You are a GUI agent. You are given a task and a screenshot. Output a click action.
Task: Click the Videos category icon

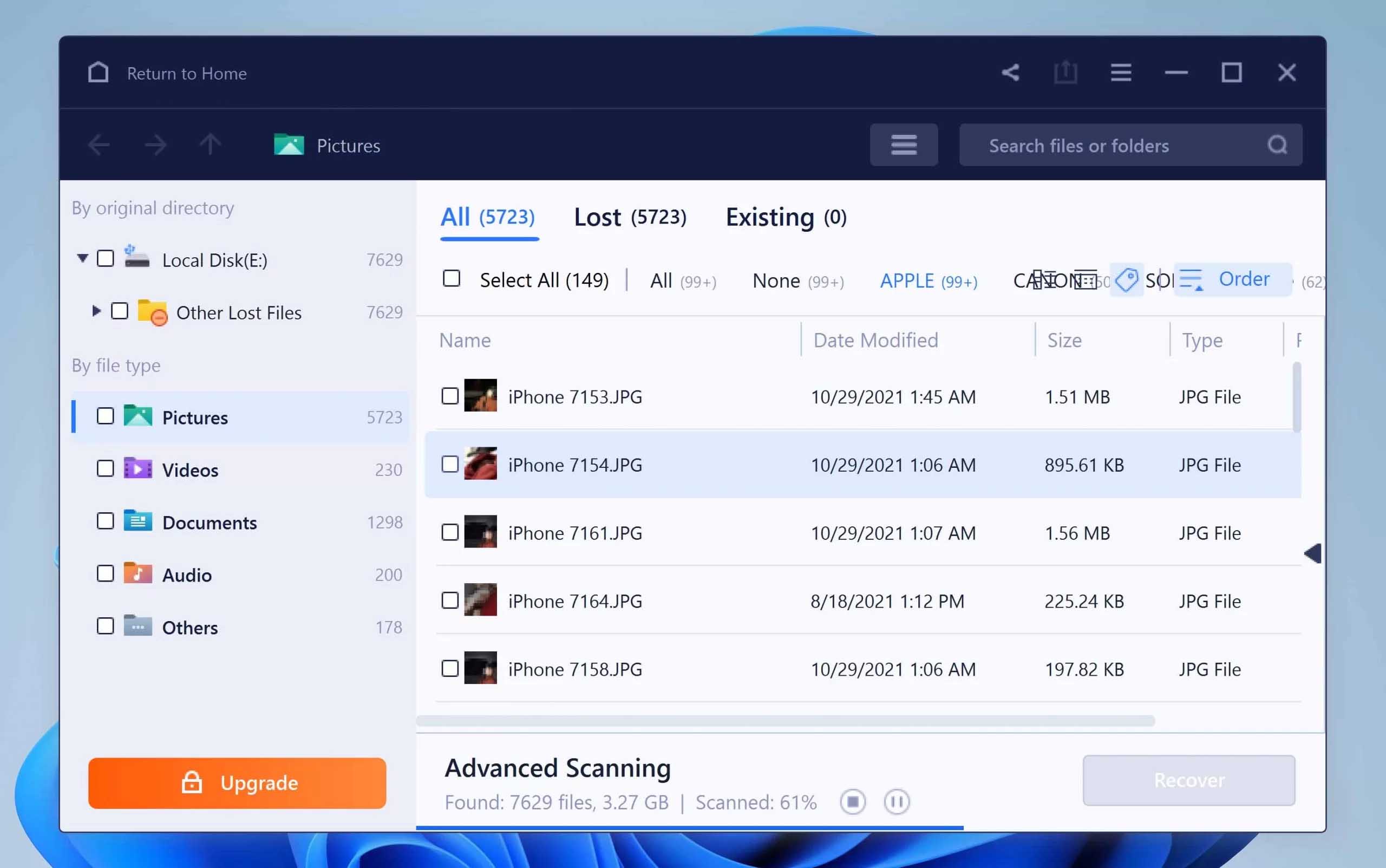click(138, 469)
